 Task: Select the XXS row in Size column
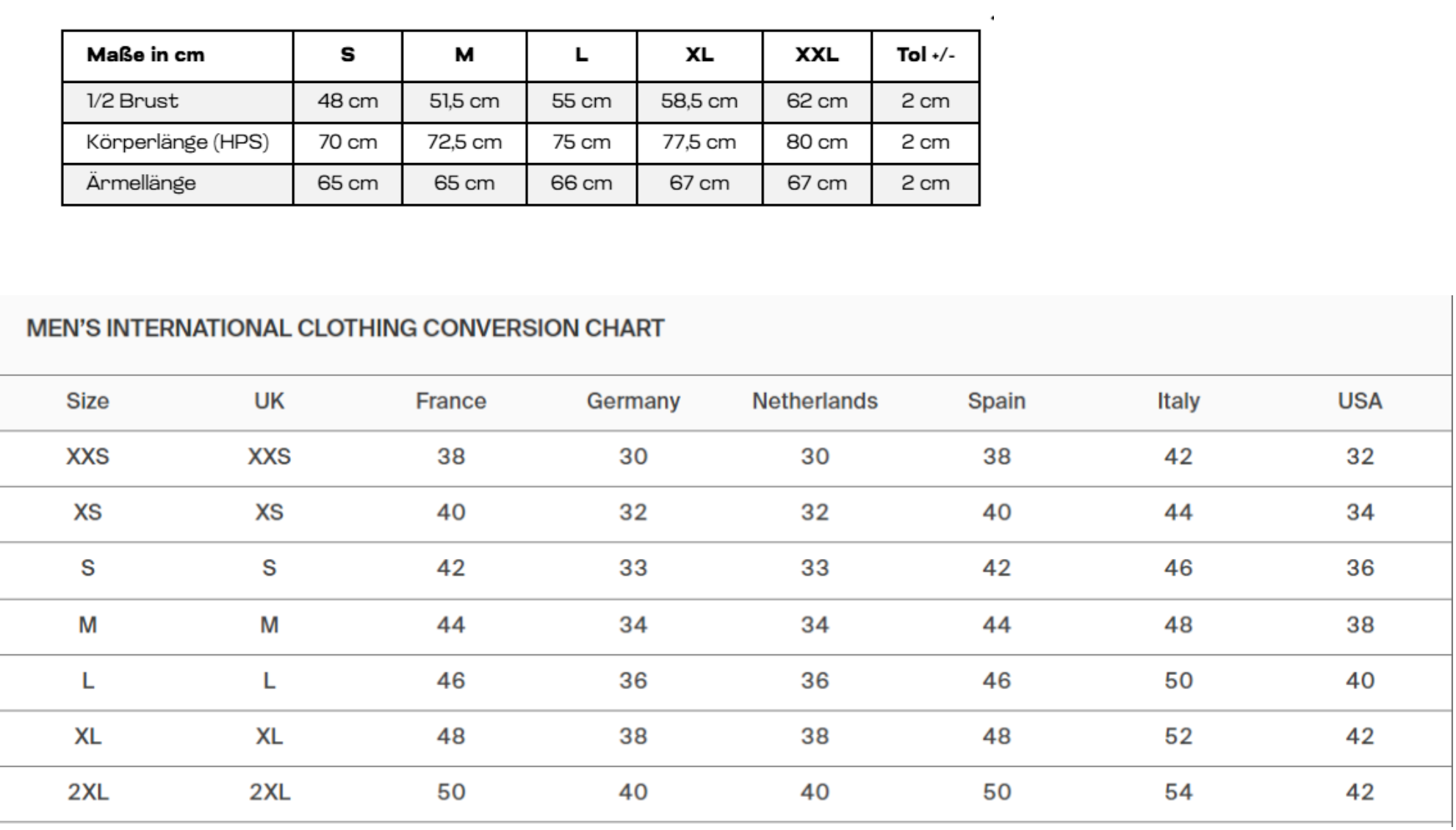[87, 457]
